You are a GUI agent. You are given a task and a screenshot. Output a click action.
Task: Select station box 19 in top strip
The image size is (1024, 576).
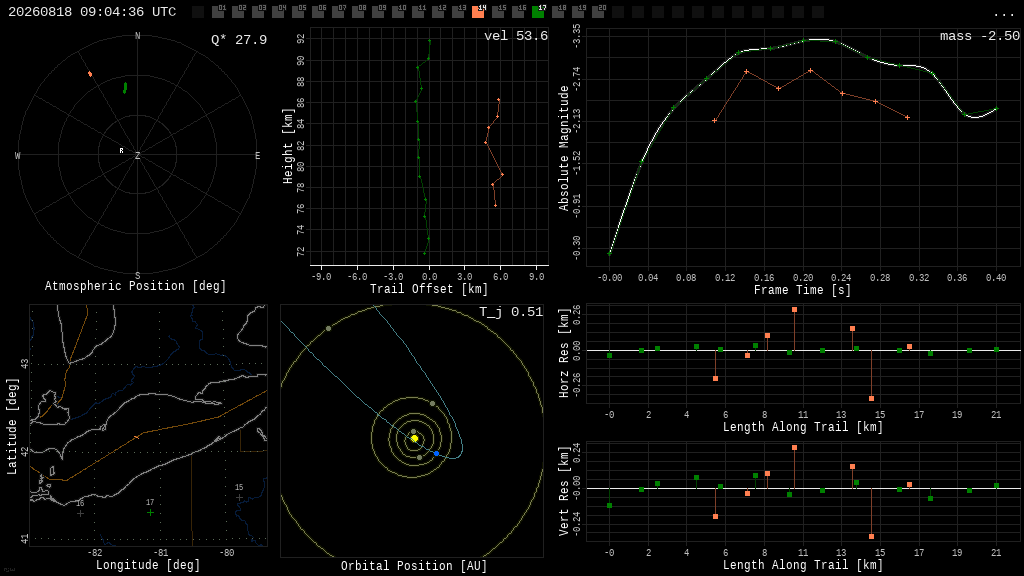coord(578,12)
